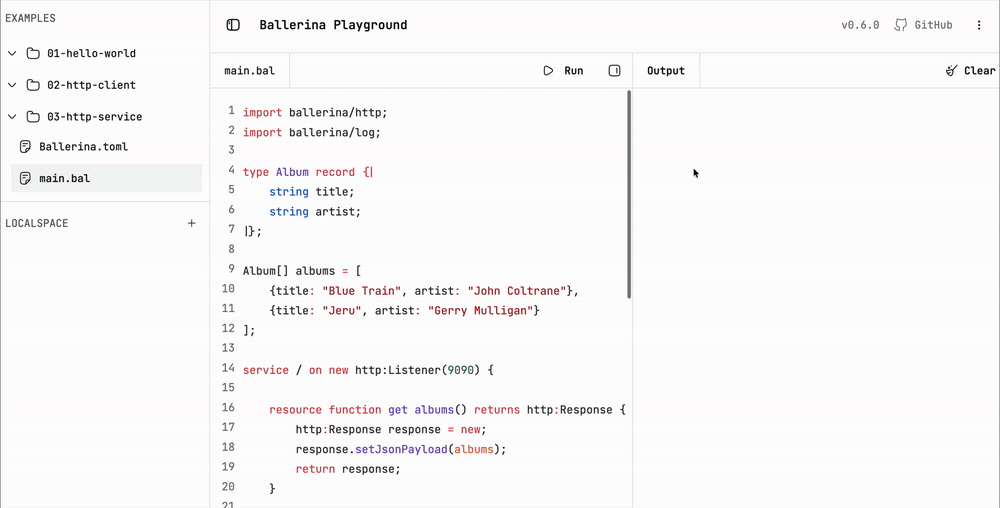The image size is (1000, 508).
Task: Click the 03-http-service folder icon
Action: 33,117
